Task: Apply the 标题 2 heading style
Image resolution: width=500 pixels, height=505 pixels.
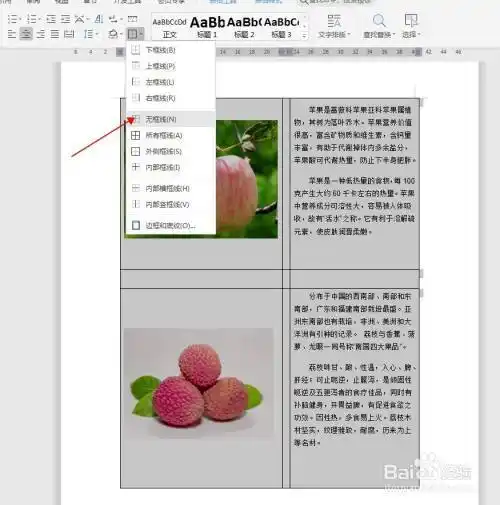Action: [244, 27]
